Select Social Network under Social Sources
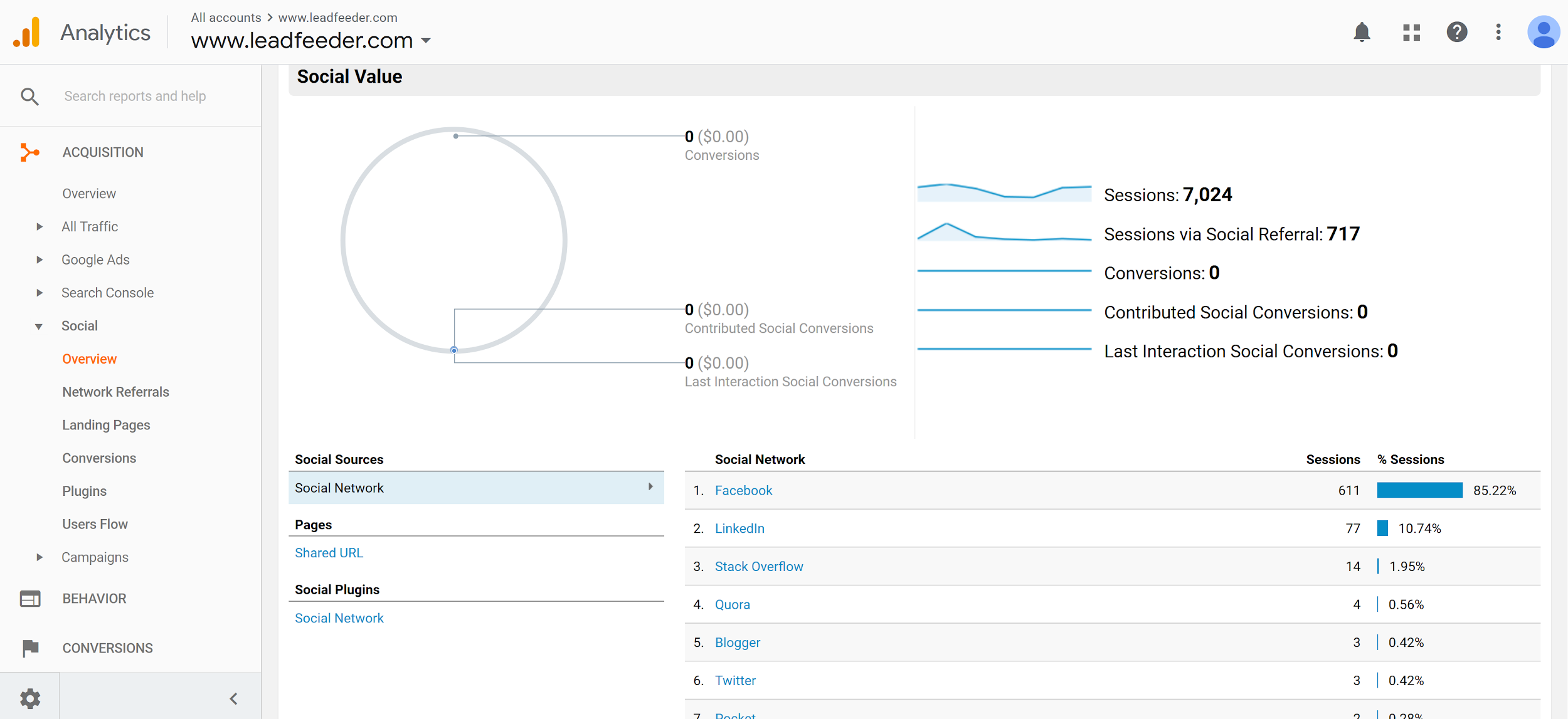 pos(476,488)
